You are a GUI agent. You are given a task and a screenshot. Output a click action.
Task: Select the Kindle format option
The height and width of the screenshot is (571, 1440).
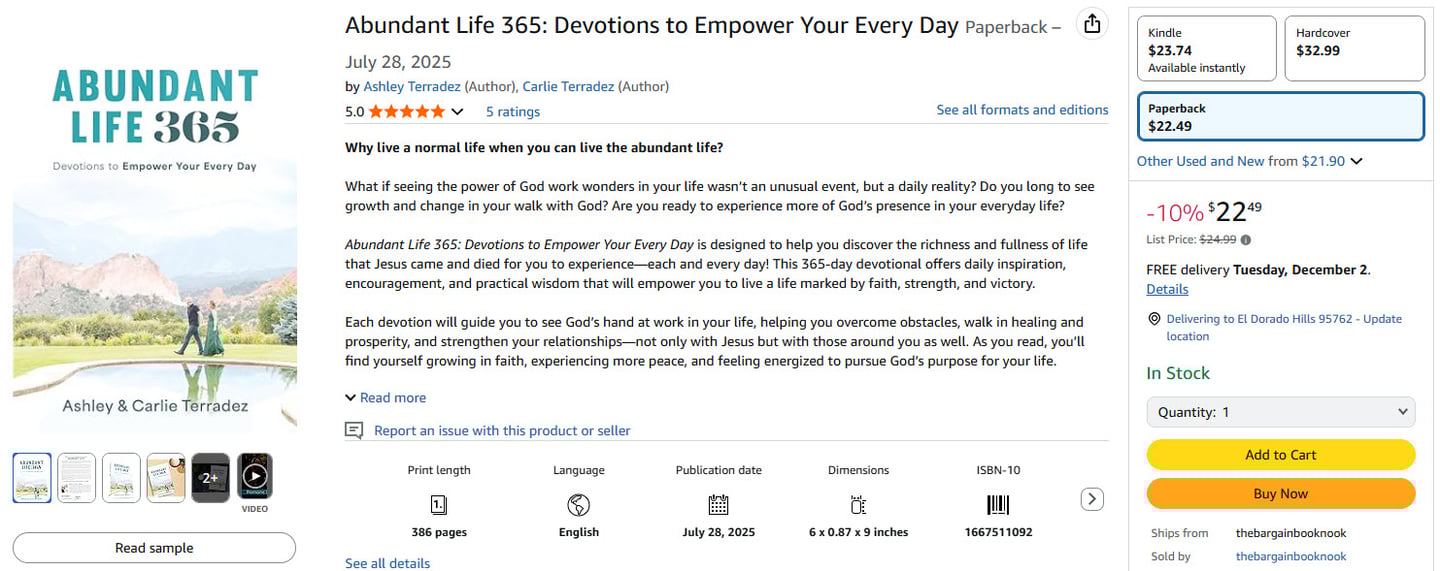click(1206, 48)
